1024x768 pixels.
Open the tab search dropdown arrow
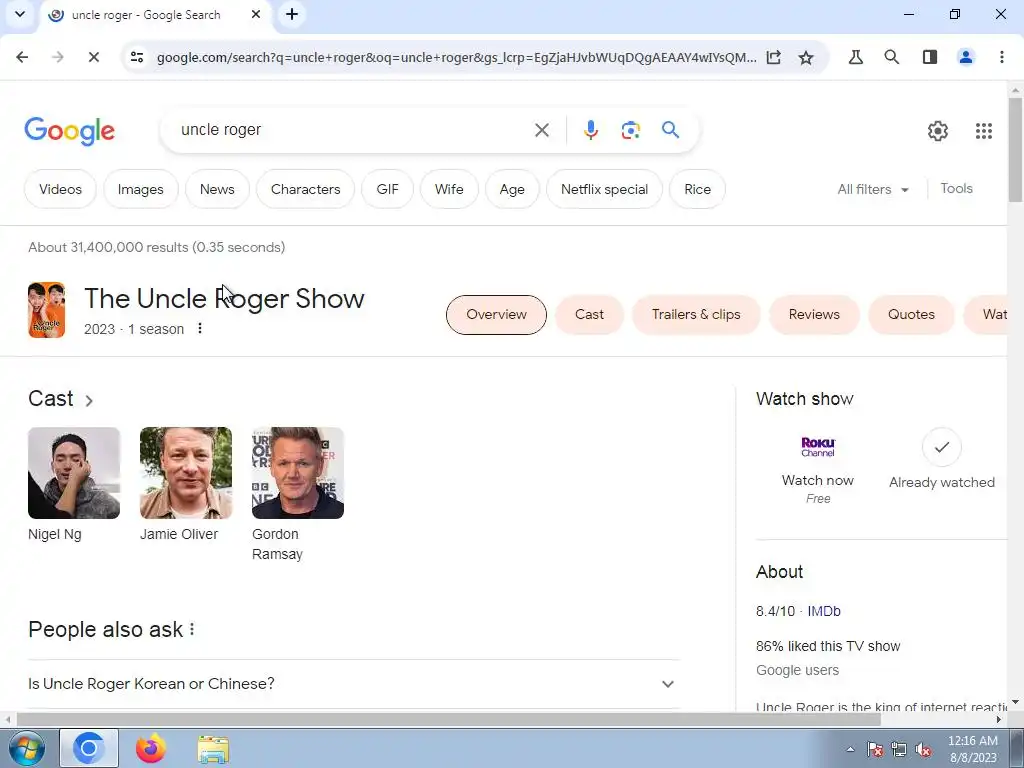tap(20, 14)
